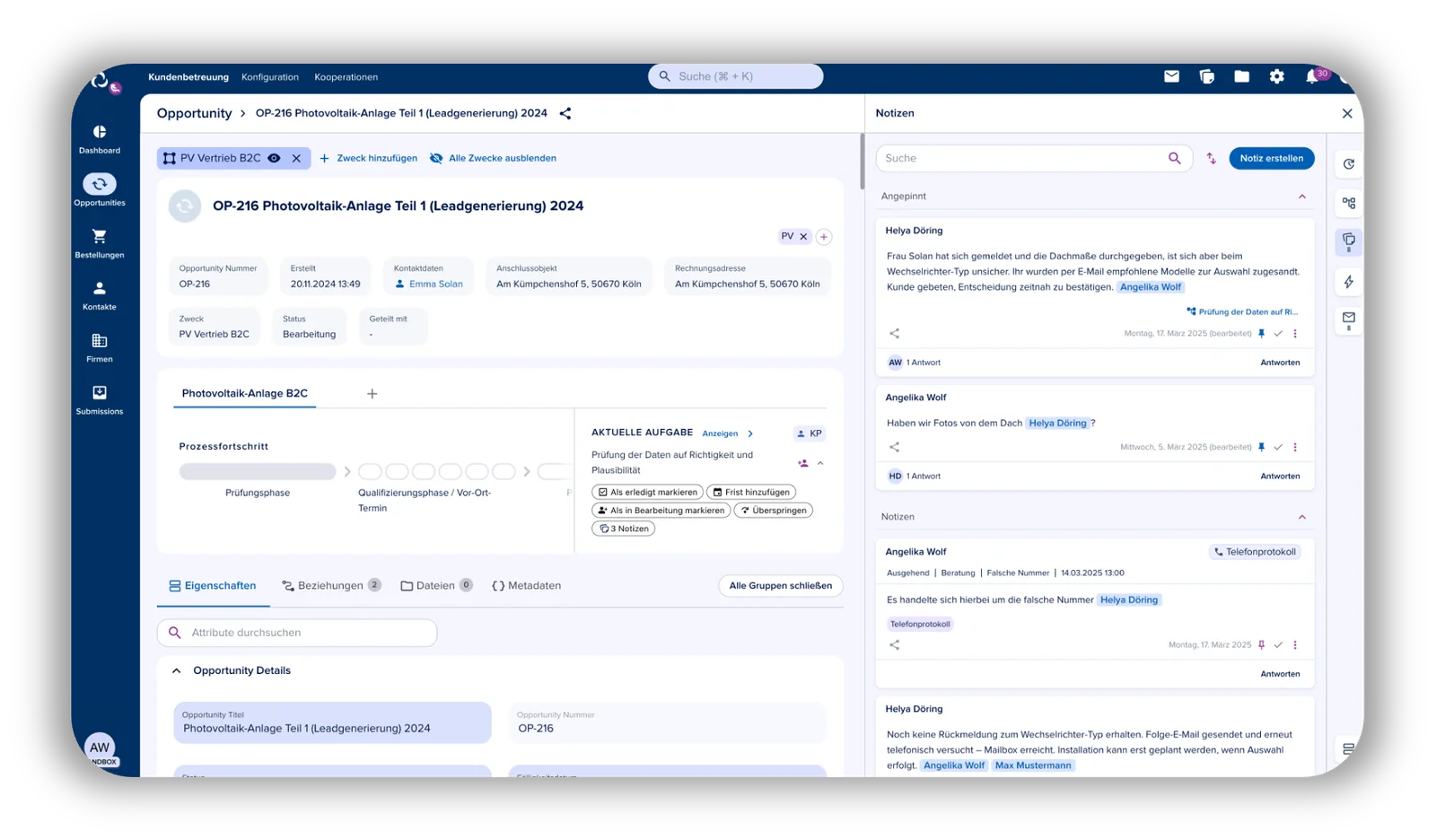The image size is (1436, 840).
Task: Click the Notiz erstellen button
Action: pyautogui.click(x=1272, y=158)
